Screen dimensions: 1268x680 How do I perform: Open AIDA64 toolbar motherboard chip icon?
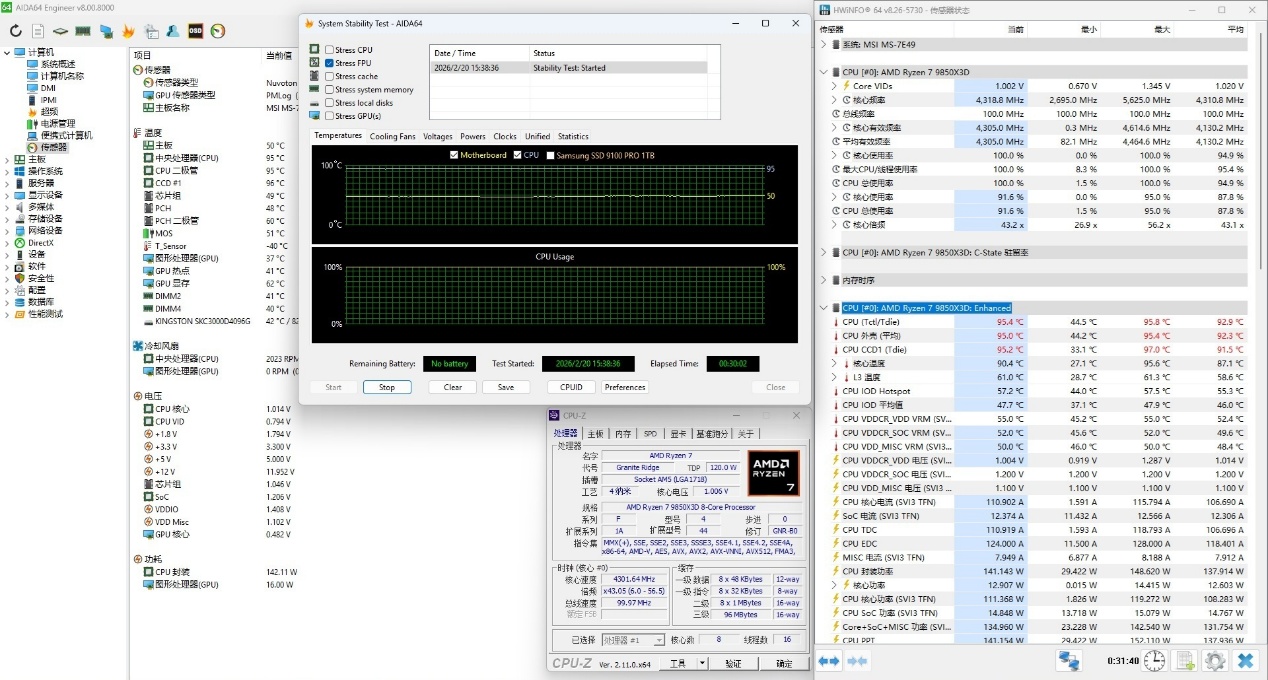point(60,31)
